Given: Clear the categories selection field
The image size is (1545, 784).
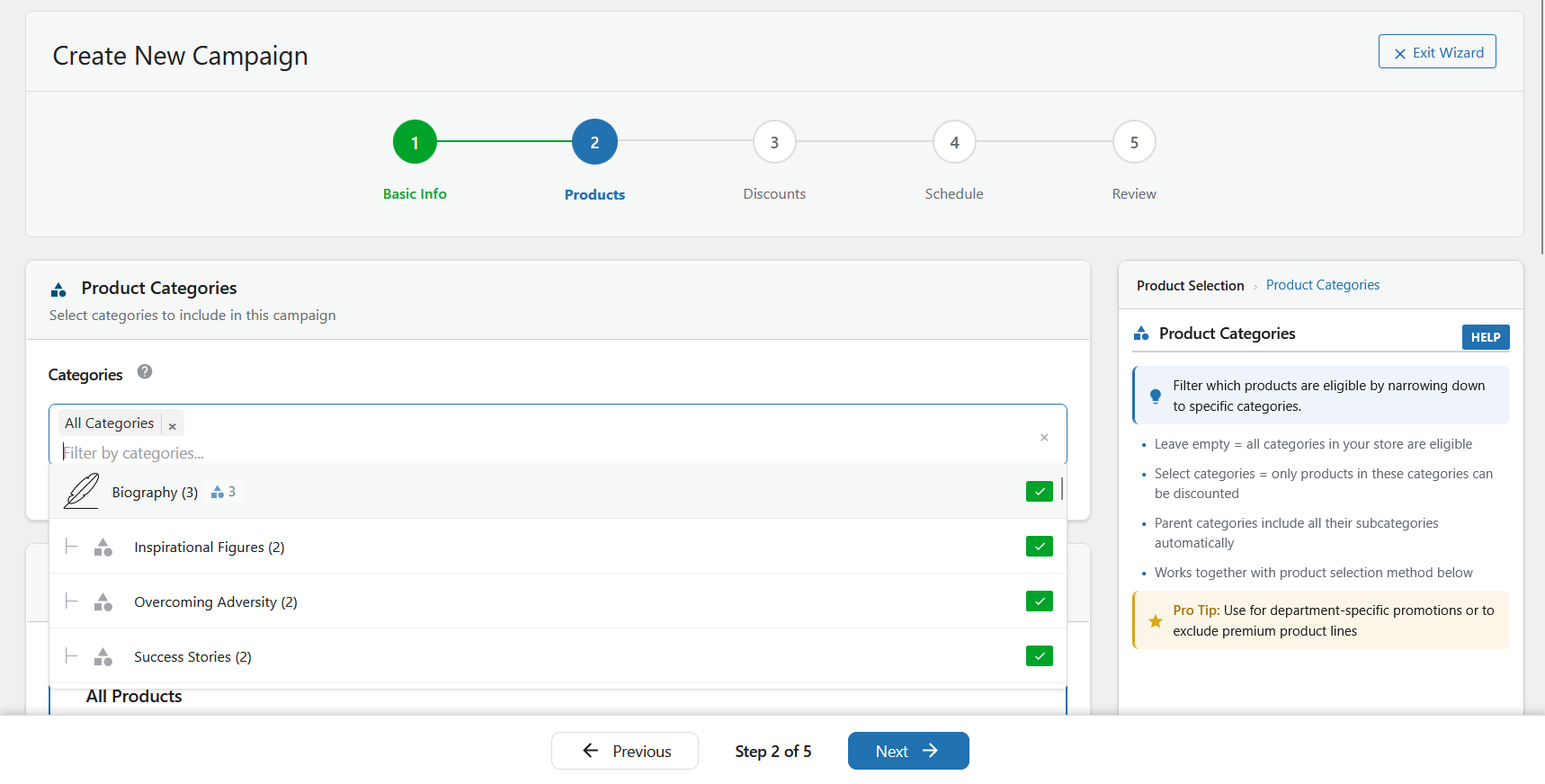Looking at the screenshot, I should tap(1043, 438).
